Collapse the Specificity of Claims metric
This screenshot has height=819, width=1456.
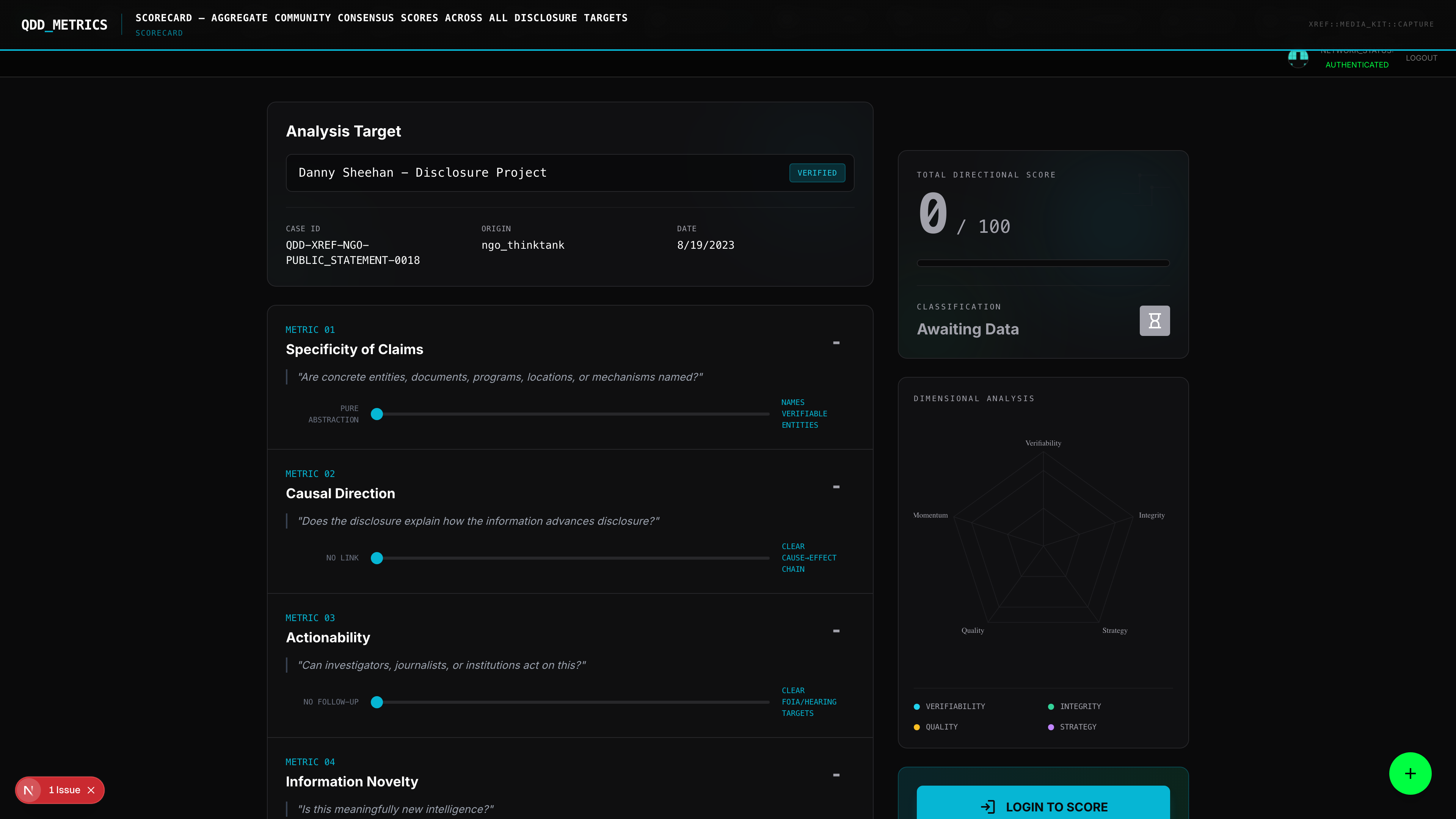pyautogui.click(x=836, y=342)
